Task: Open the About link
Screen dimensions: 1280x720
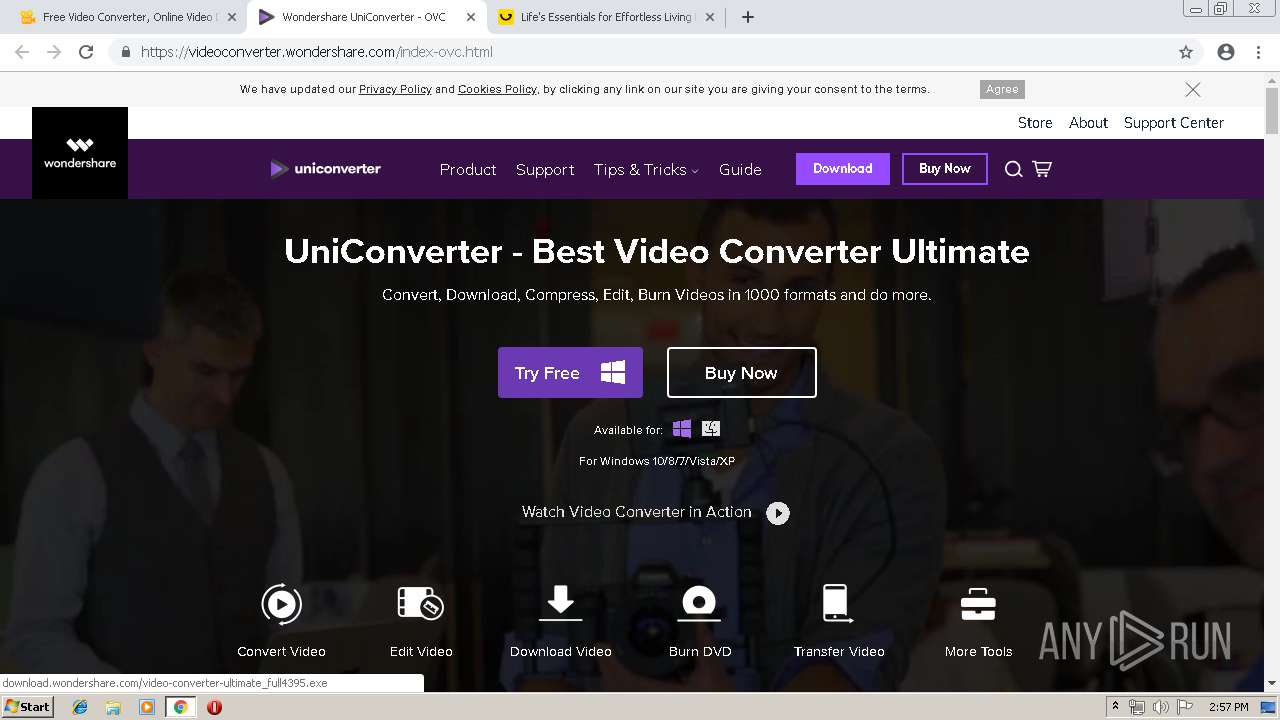Action: click(x=1088, y=123)
